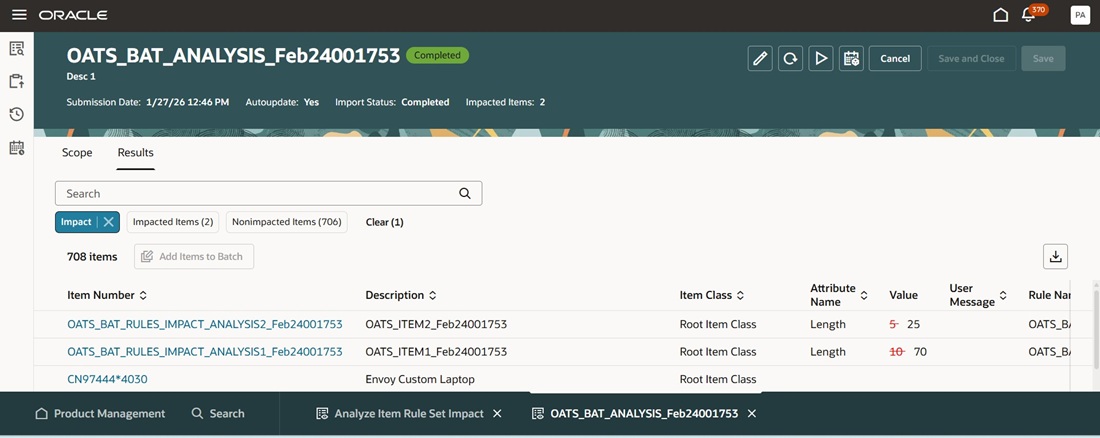Close the OATS_BAT_ANALYSIS_Feb24001753 bottom tab
This screenshot has height=438, width=1100.
(x=751, y=413)
